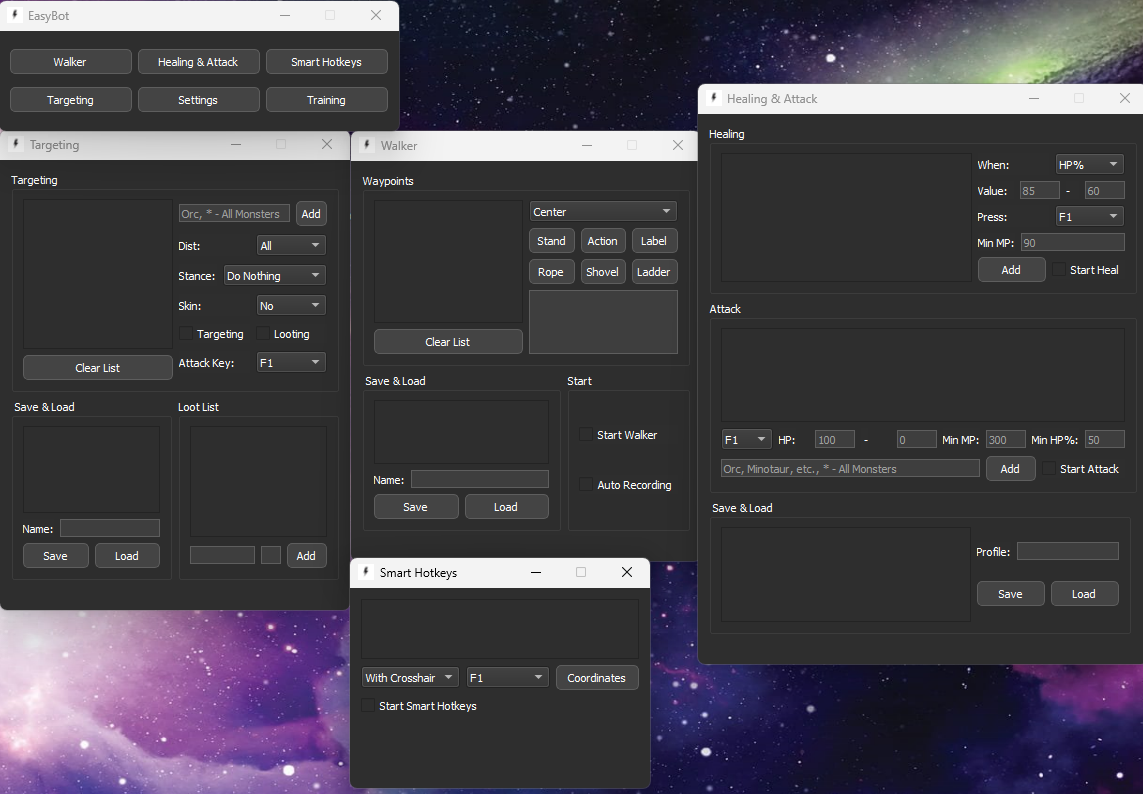Viewport: 1143px width, 794px height.
Task: Click the Ladder waypoint button
Action: (654, 272)
